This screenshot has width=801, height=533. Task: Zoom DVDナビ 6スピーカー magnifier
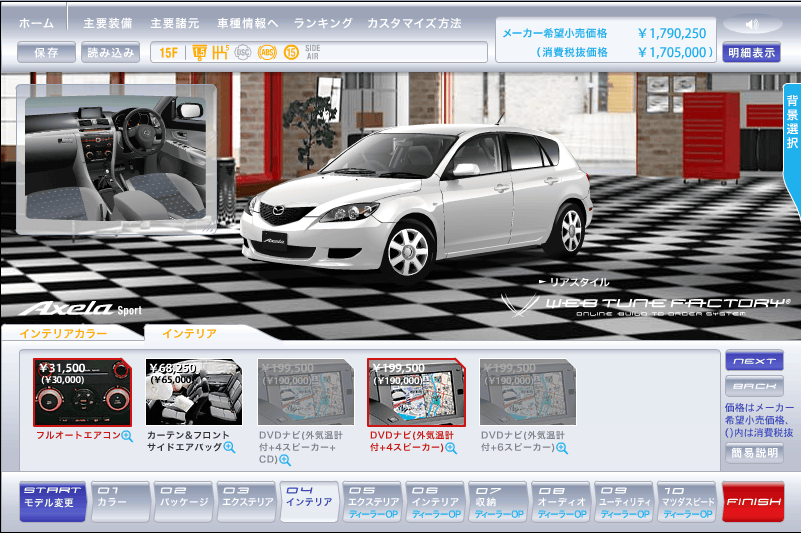coord(561,448)
